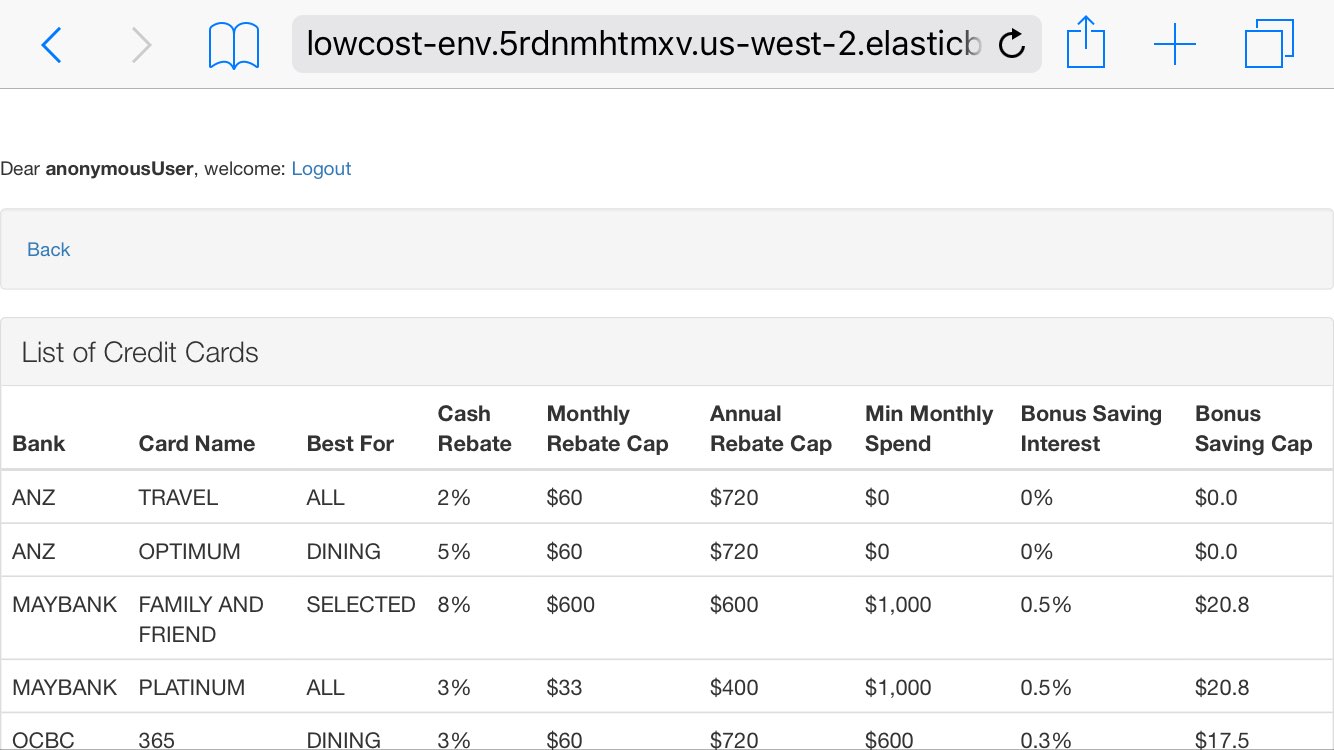Add a new tab with plus icon
This screenshot has height=750, width=1334.
(x=1174, y=45)
